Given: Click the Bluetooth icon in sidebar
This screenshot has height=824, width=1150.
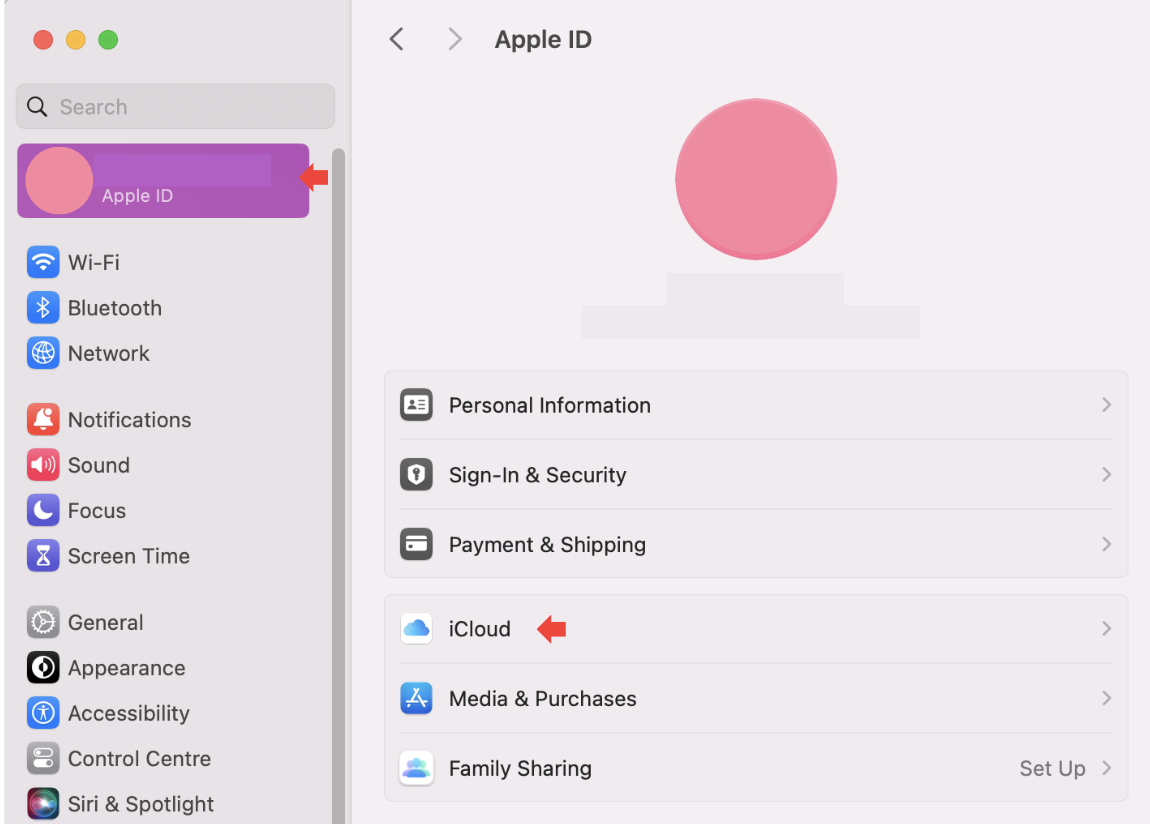Looking at the screenshot, I should pyautogui.click(x=43, y=307).
